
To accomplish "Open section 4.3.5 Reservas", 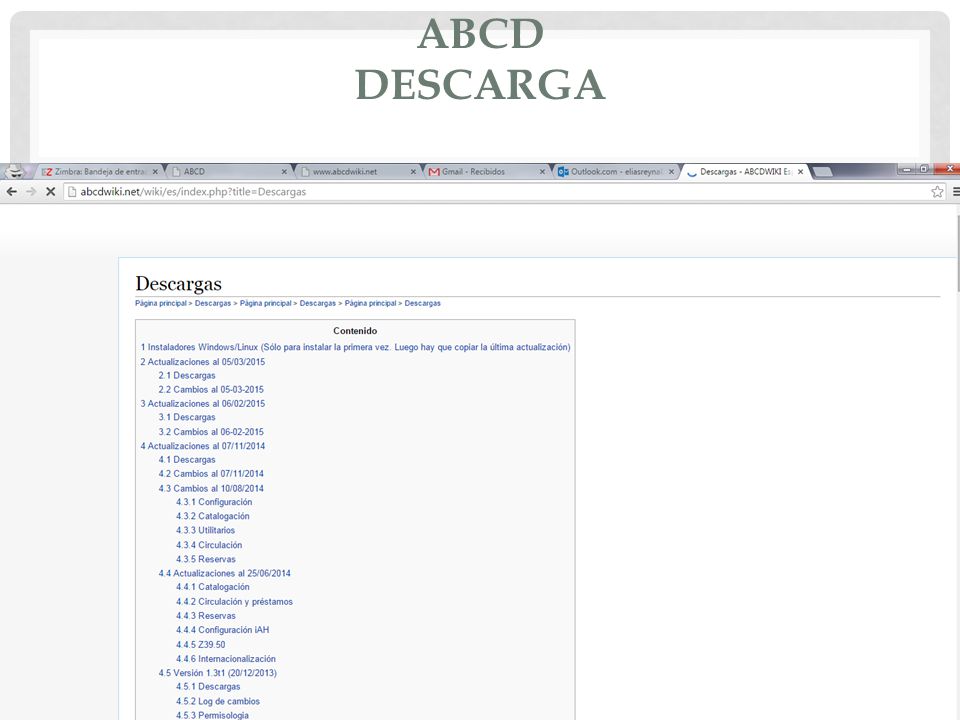I will [x=206, y=559].
